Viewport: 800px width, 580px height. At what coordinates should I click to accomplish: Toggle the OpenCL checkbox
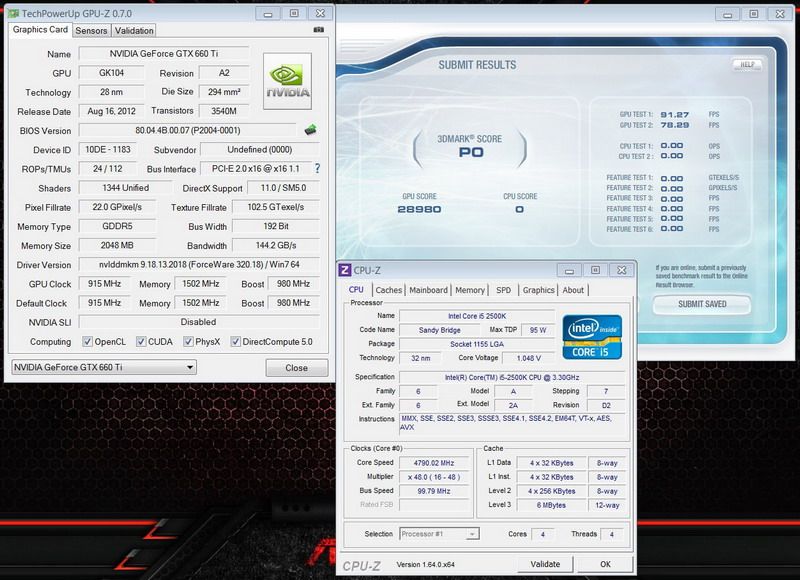click(88, 341)
